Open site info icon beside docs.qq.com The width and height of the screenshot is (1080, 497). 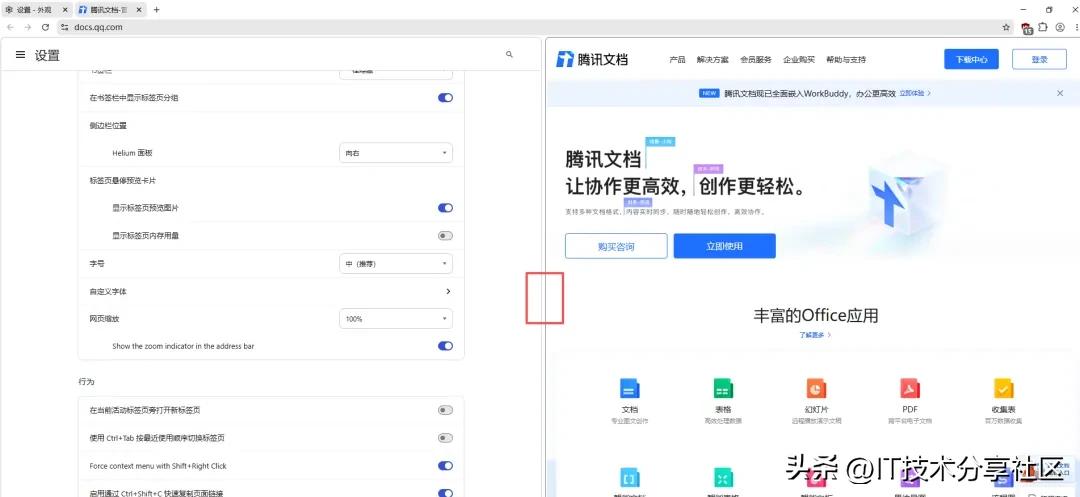(65, 27)
